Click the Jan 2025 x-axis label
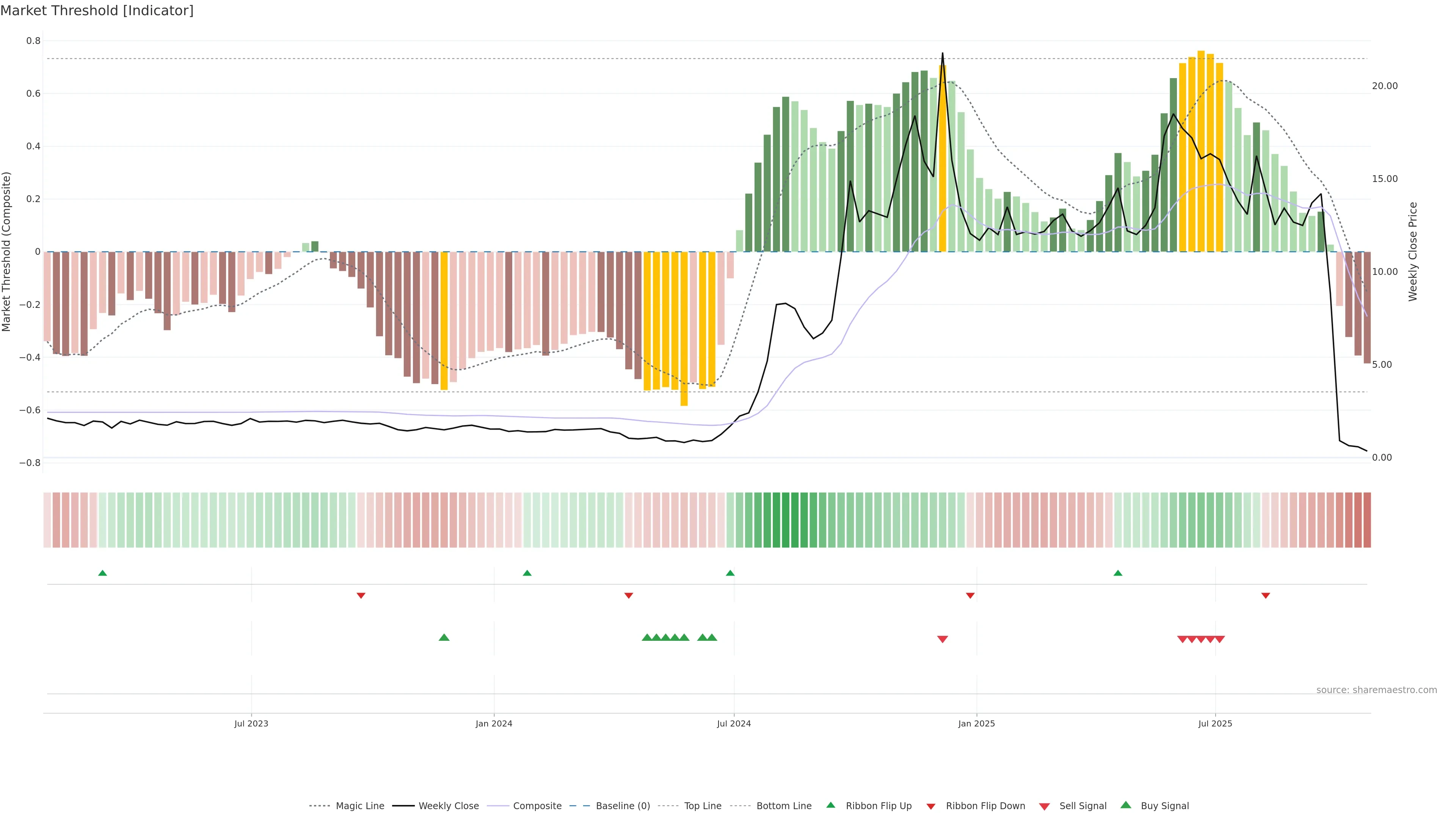 (976, 723)
